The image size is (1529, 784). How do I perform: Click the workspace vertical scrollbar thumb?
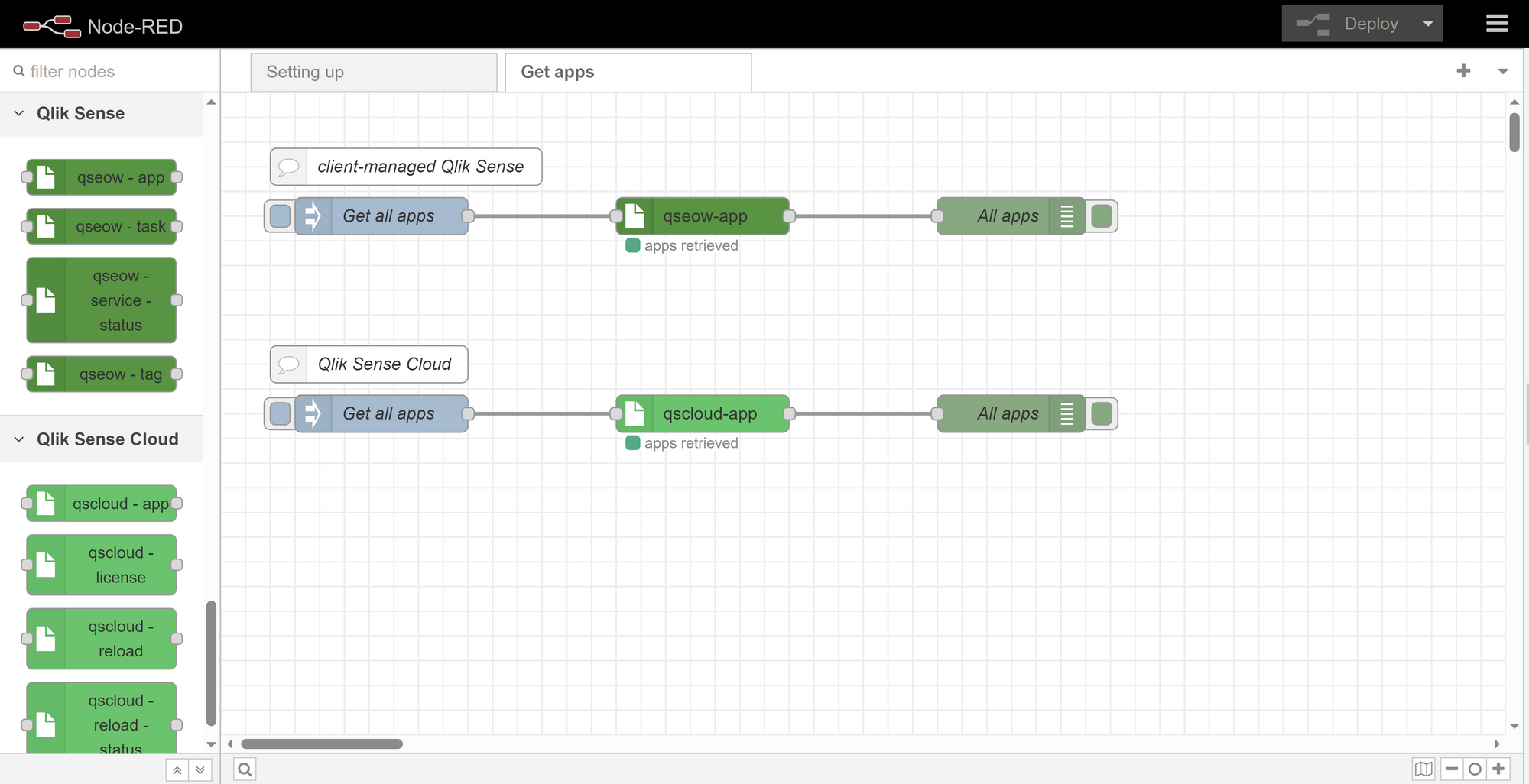(x=1514, y=132)
